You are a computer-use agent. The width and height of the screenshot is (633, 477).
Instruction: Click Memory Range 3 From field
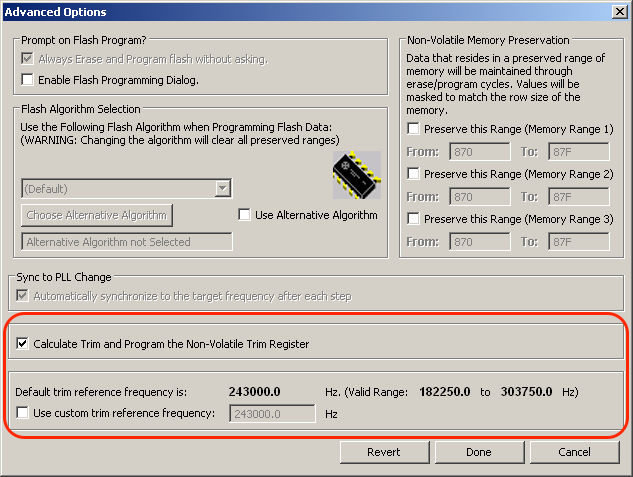click(x=480, y=242)
